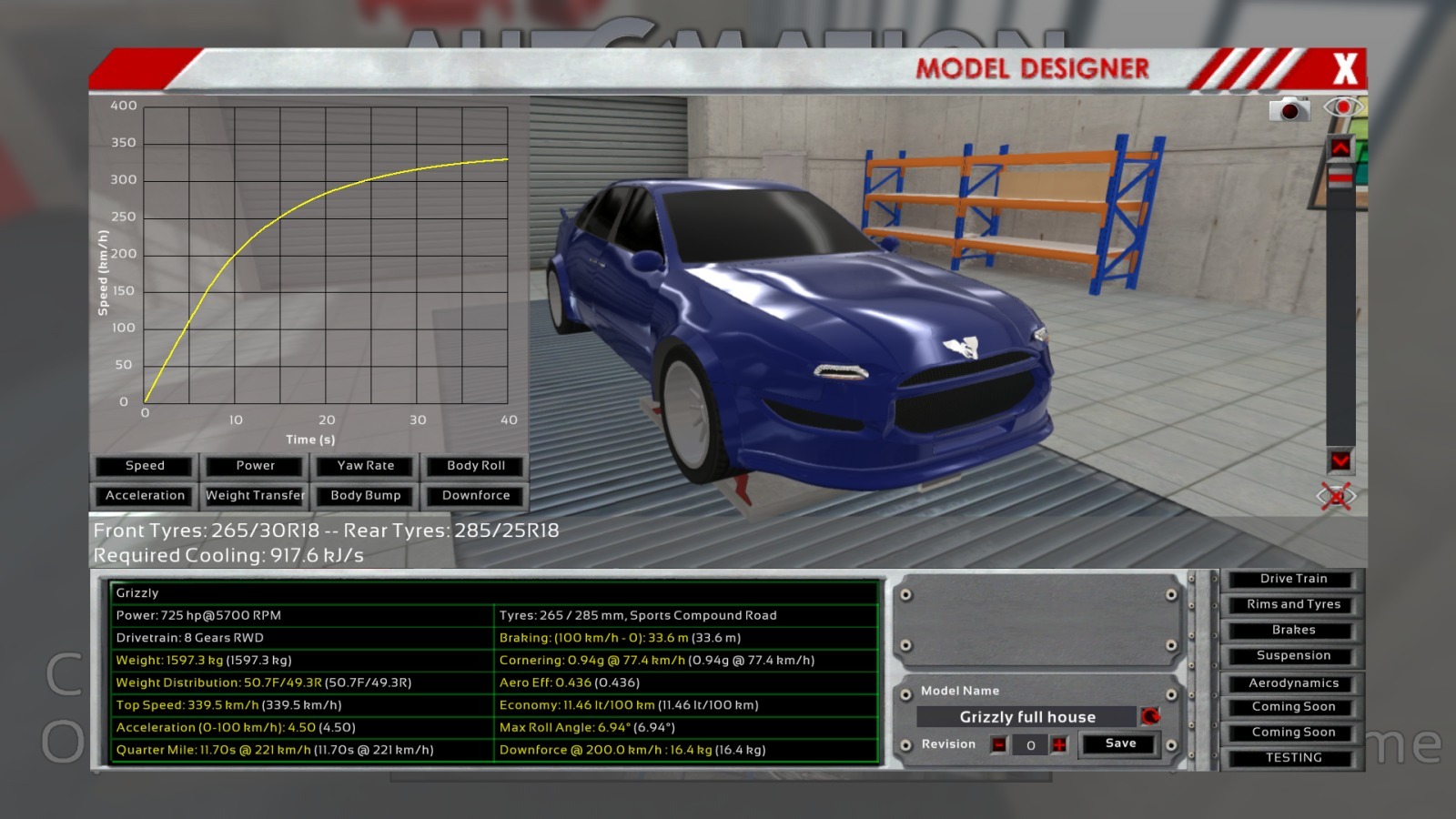Switch to the Brakes section
Viewport: 1456px width, 819px height.
pyautogui.click(x=1293, y=630)
